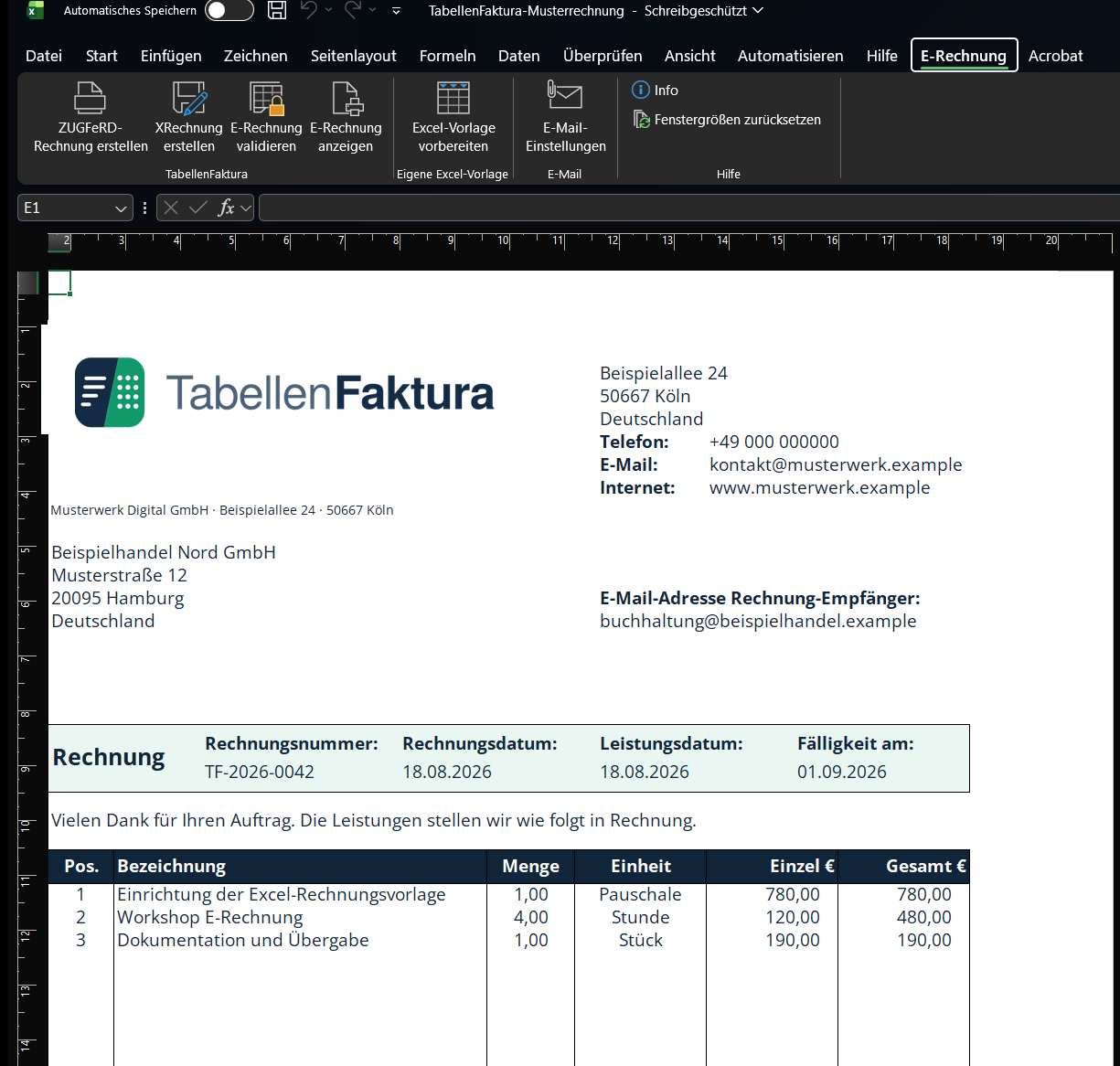
Task: Click the Insert Function fx icon
Action: 226,208
